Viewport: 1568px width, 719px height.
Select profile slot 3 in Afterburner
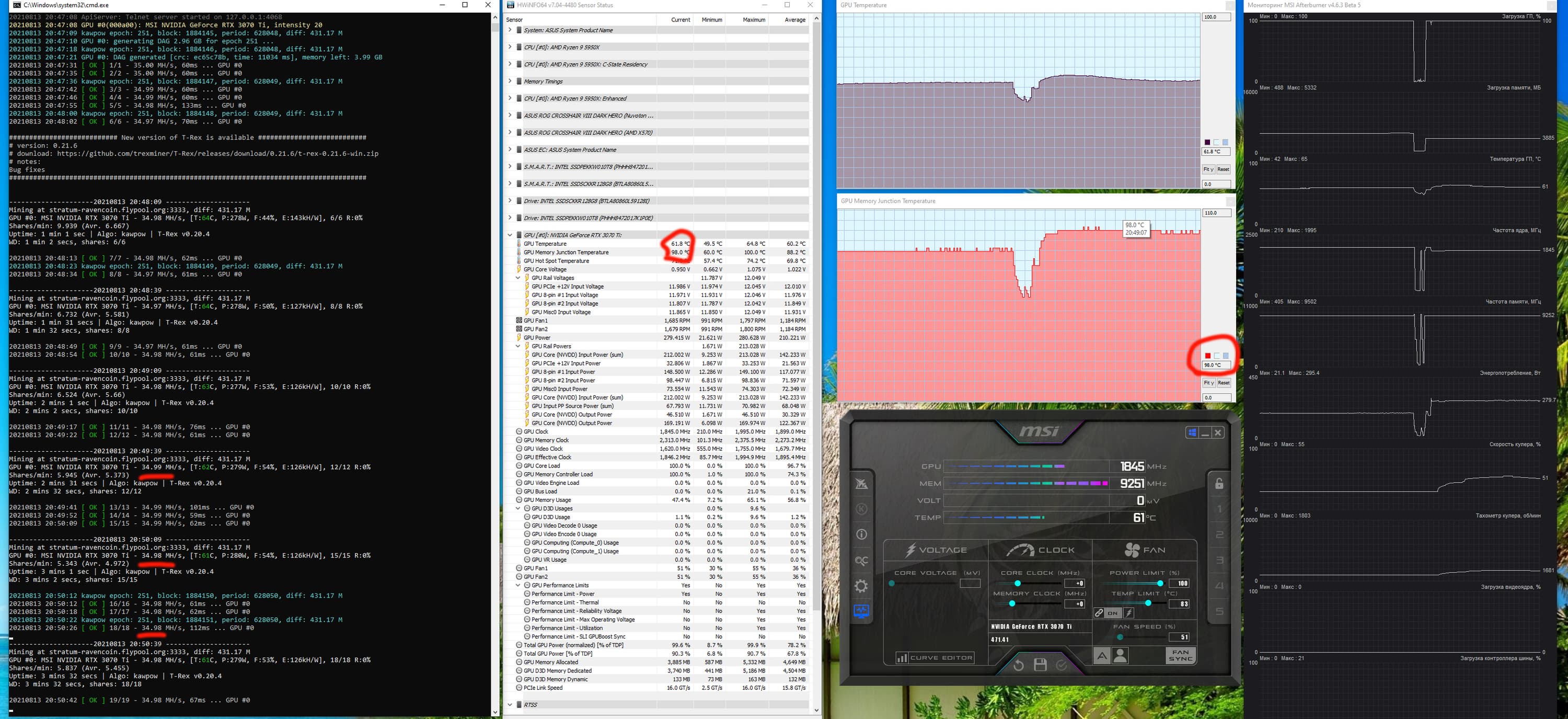(x=1219, y=561)
